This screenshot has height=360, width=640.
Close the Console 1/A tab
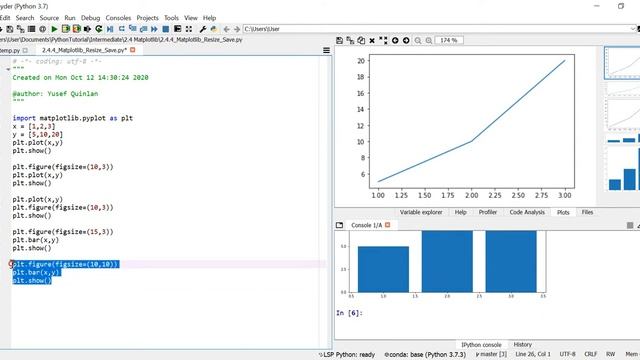pyautogui.click(x=388, y=225)
